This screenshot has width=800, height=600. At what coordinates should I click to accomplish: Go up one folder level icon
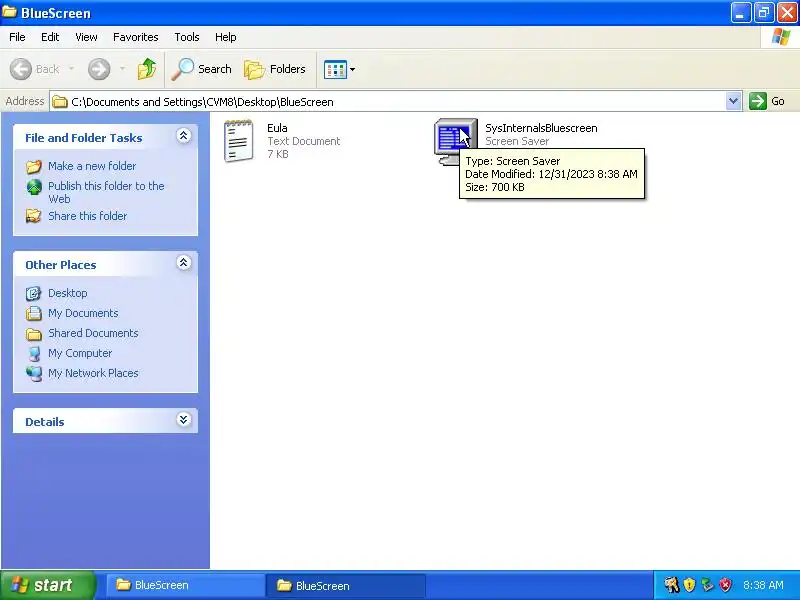click(147, 69)
